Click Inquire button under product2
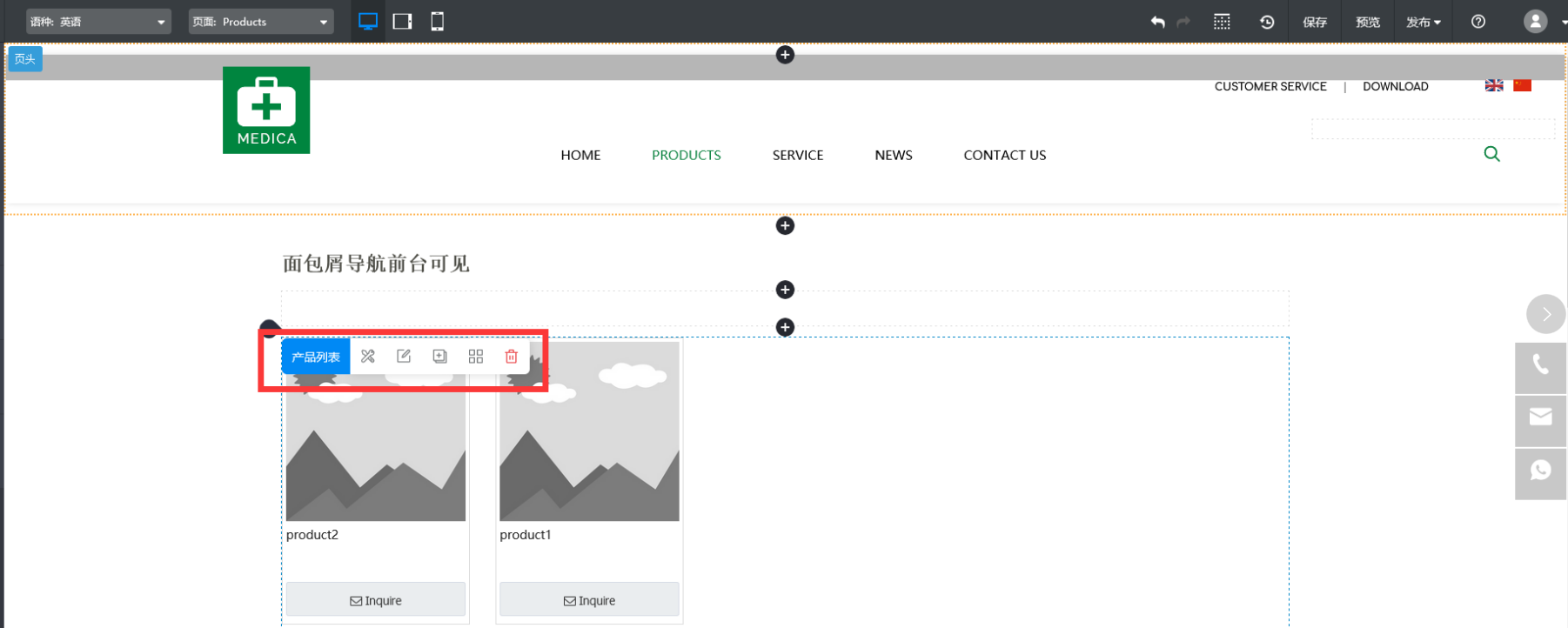Viewport: 1568px width, 628px height. [376, 600]
